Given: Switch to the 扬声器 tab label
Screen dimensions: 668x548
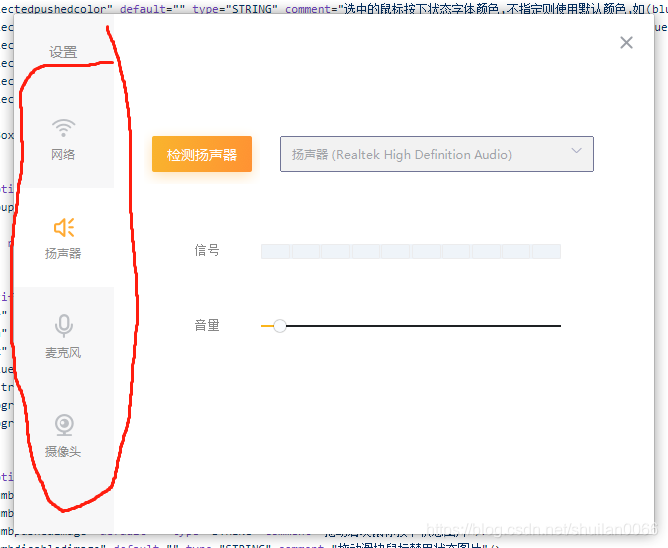Looking at the screenshot, I should click(x=63, y=253).
